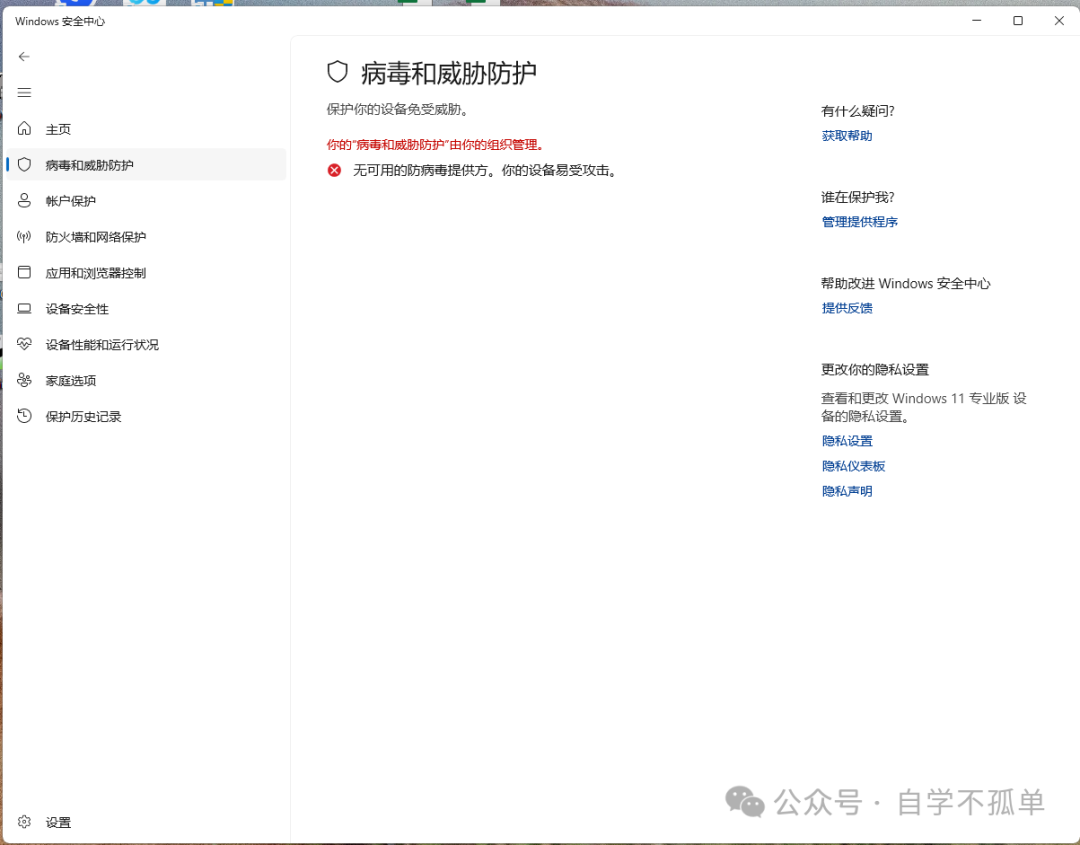
Task: Click the heart icon for 设备性能和运行状况
Action: tap(24, 344)
